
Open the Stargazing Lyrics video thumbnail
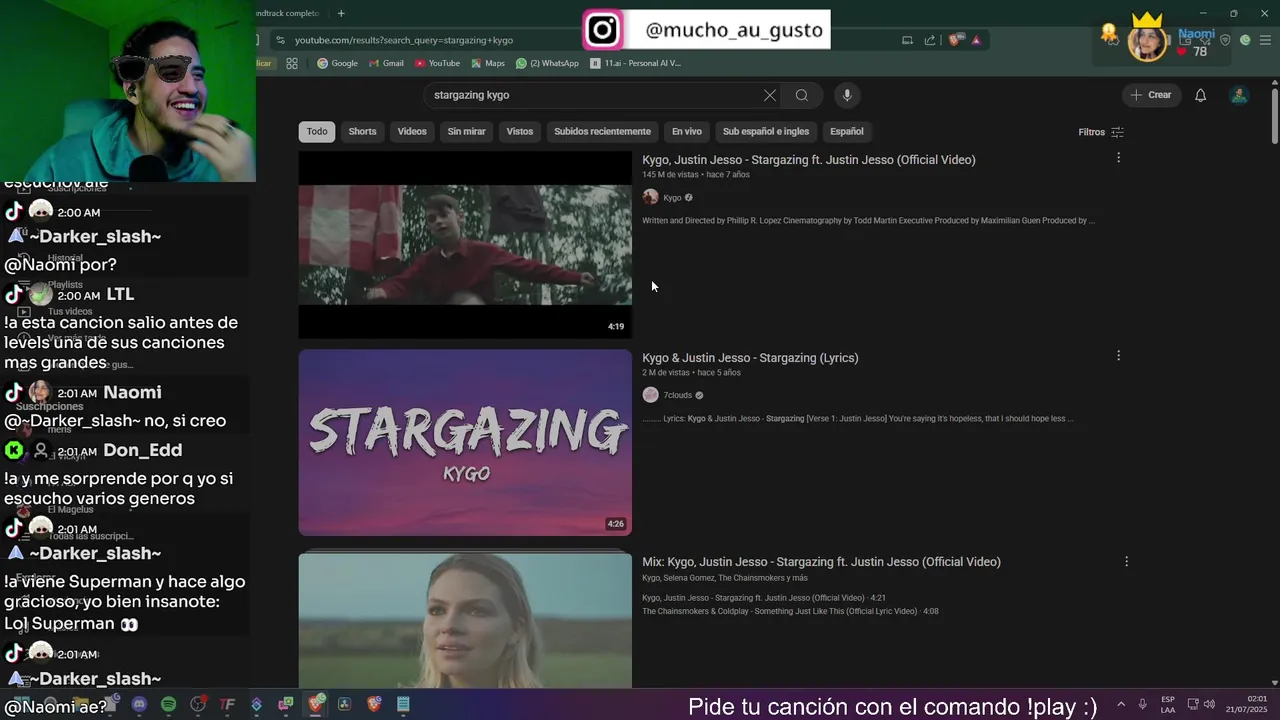[x=465, y=442]
